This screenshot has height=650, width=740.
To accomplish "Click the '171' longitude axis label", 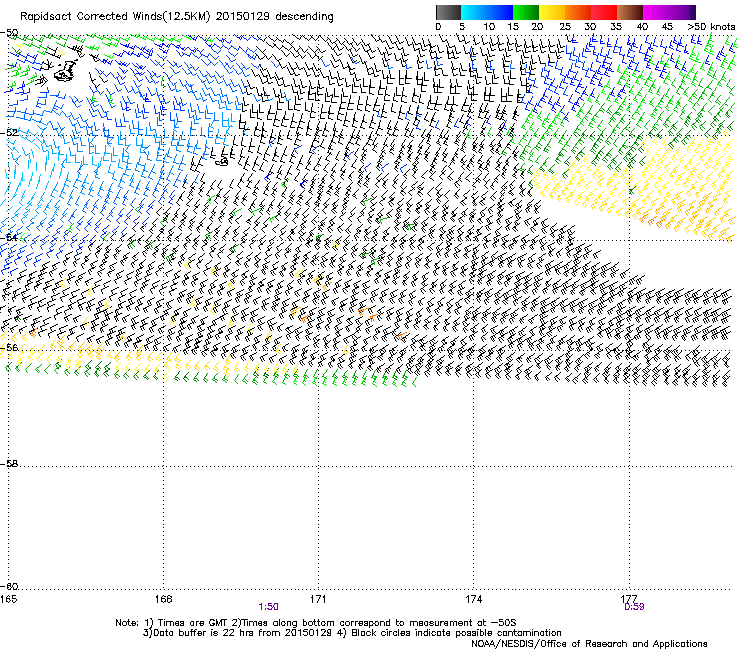I will pyautogui.click(x=318, y=599).
